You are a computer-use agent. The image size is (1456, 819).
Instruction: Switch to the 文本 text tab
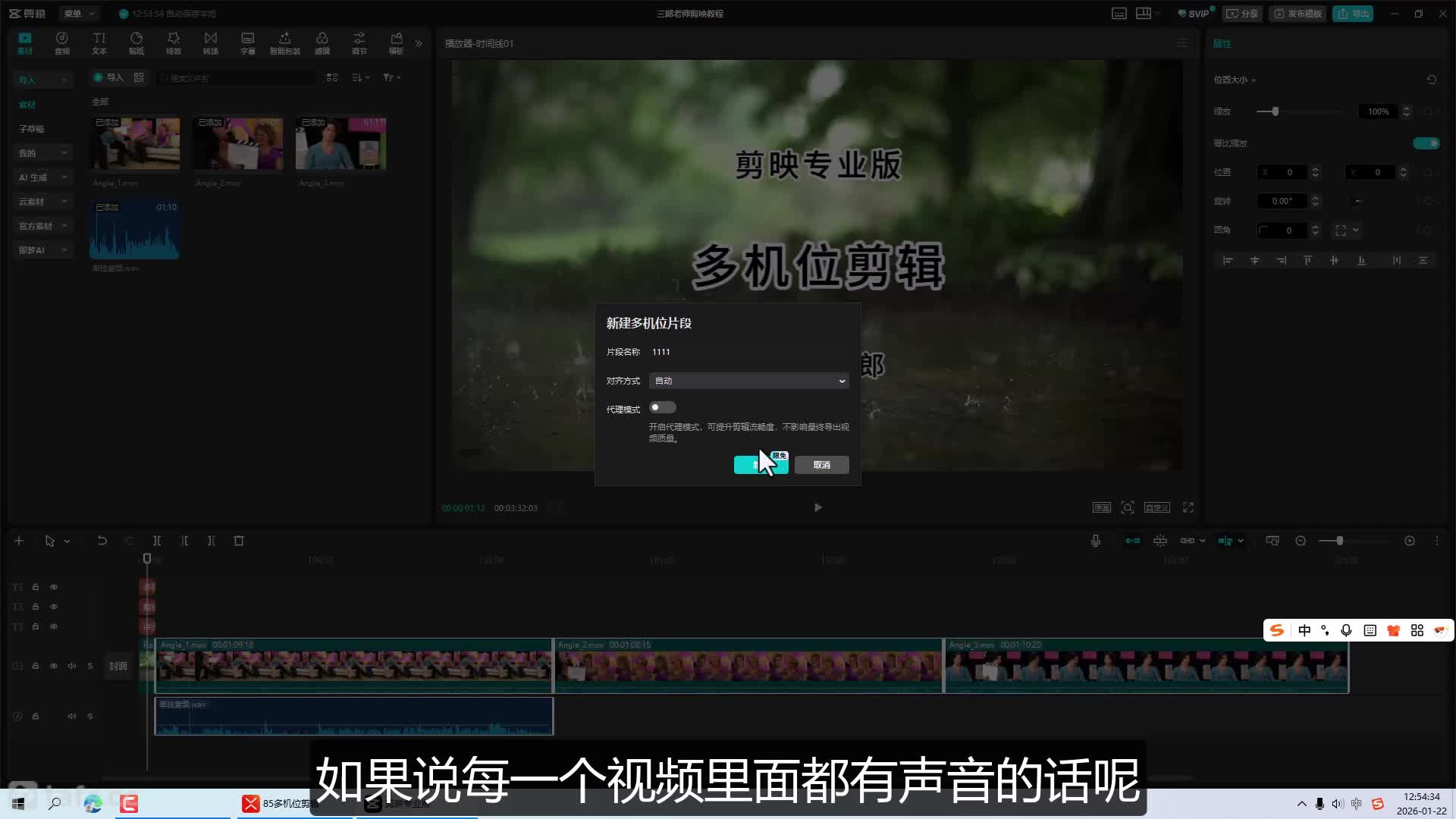point(99,42)
